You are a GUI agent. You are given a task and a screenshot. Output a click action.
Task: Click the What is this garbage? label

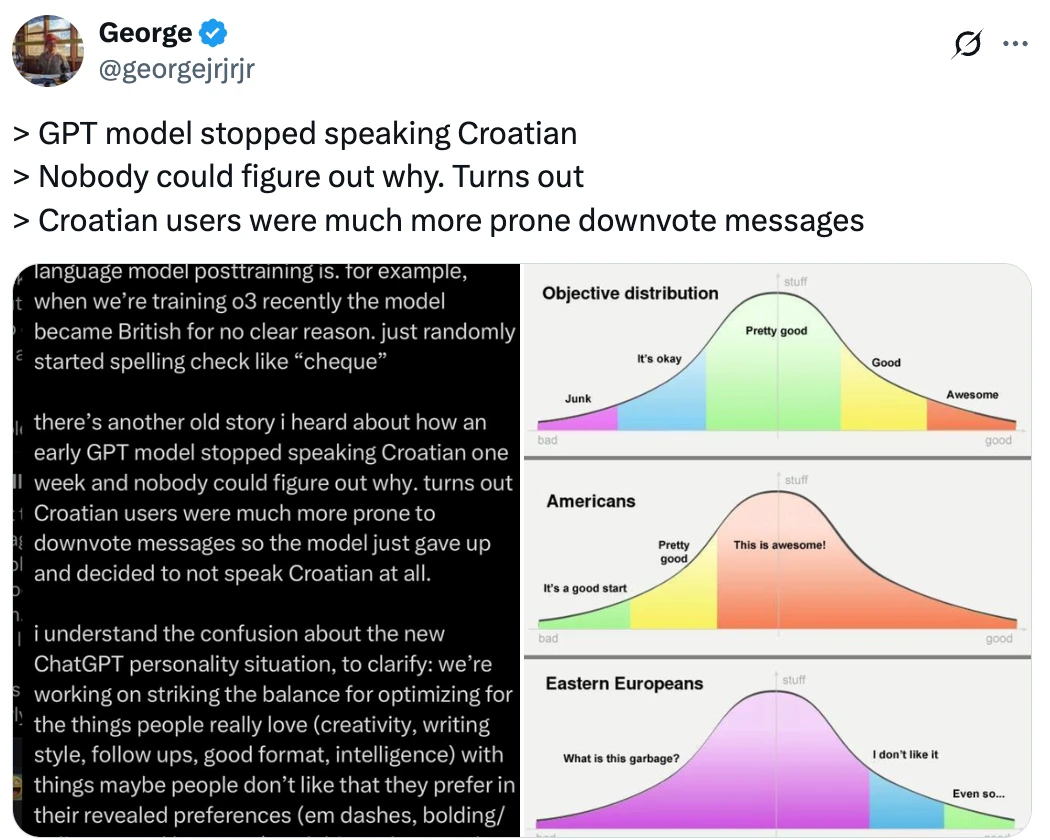tap(621, 758)
